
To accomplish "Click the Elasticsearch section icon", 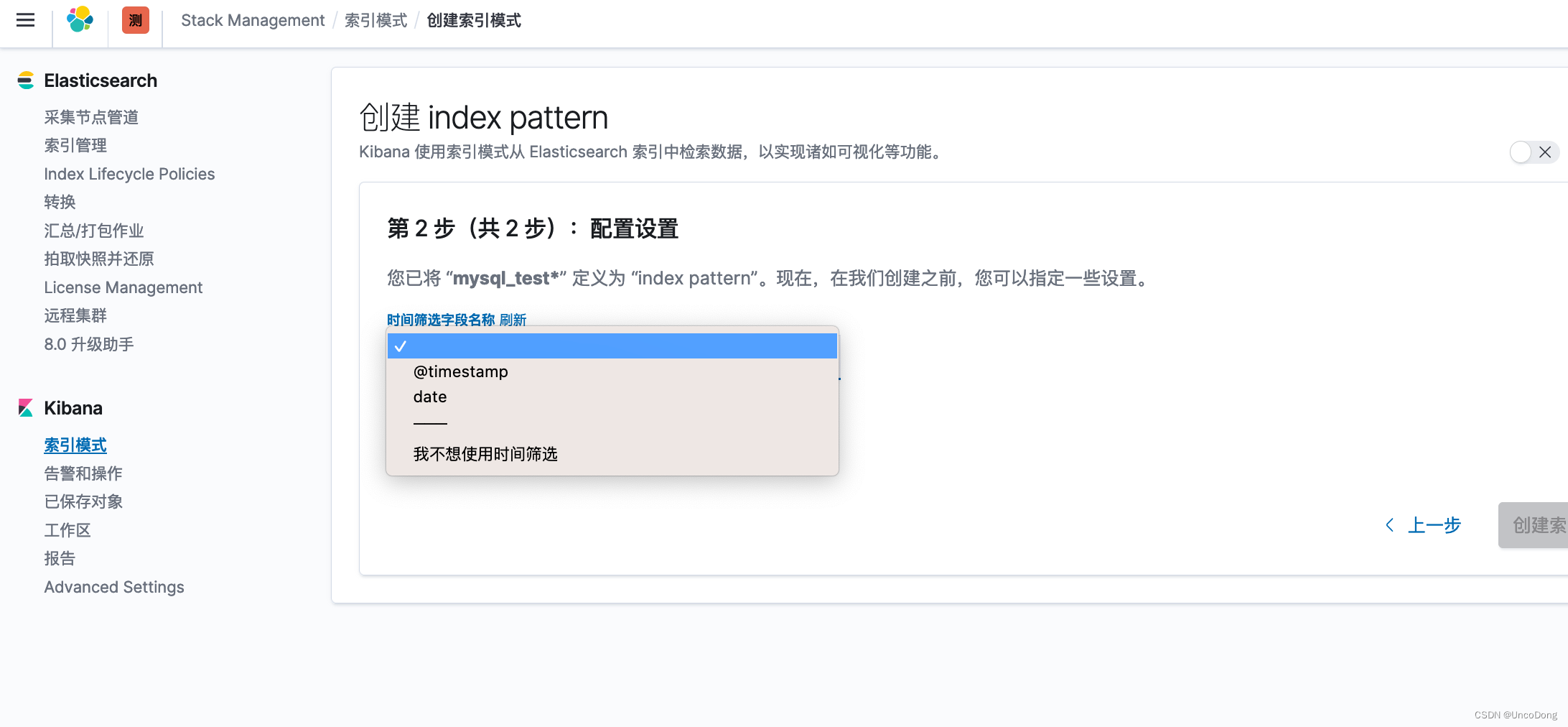I will pyautogui.click(x=26, y=80).
